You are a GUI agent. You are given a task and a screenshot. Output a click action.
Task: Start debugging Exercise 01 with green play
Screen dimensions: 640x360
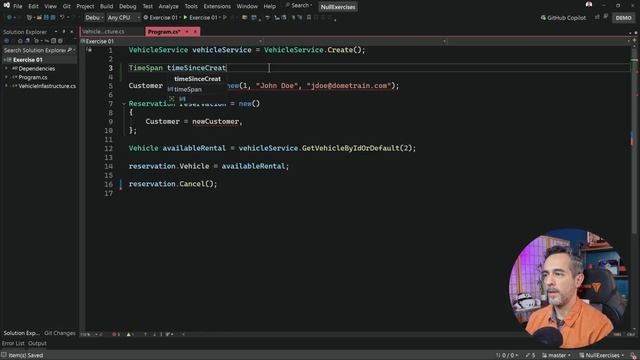[x=200, y=18]
